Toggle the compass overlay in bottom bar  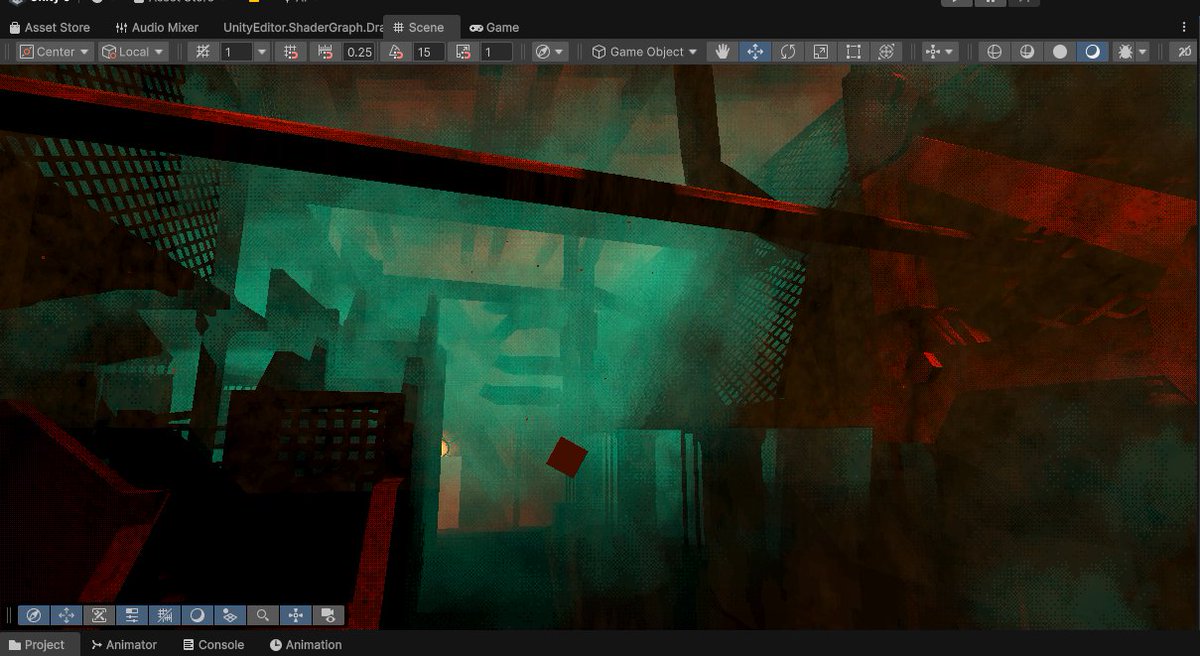(x=33, y=615)
